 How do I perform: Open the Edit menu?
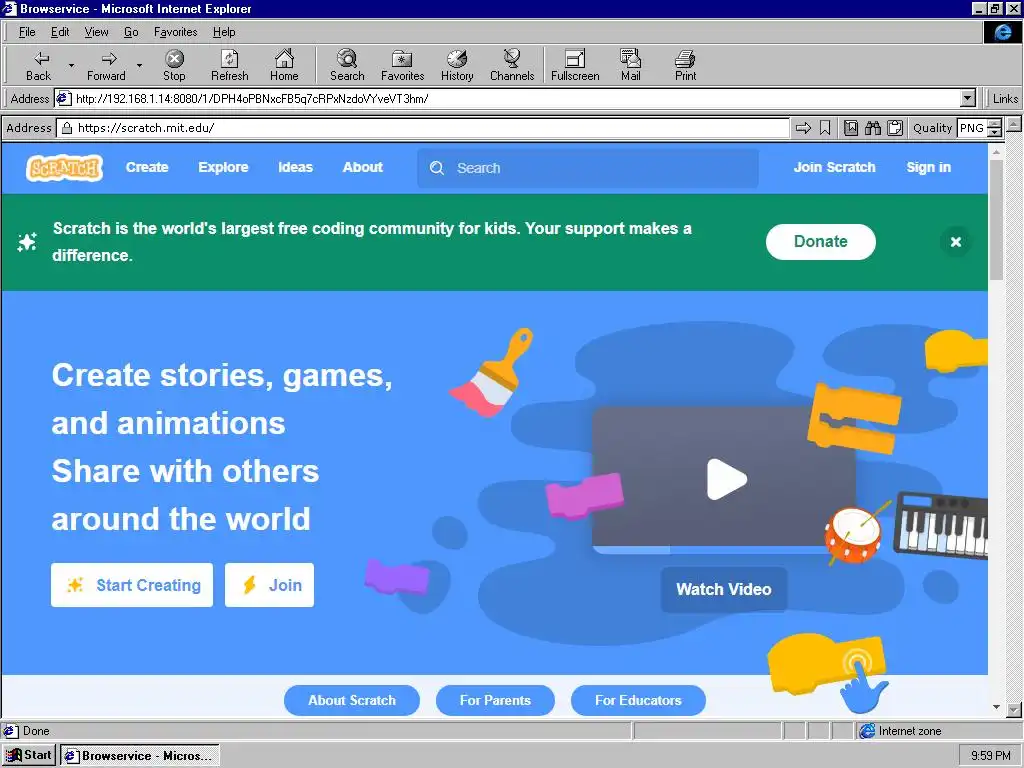click(60, 32)
